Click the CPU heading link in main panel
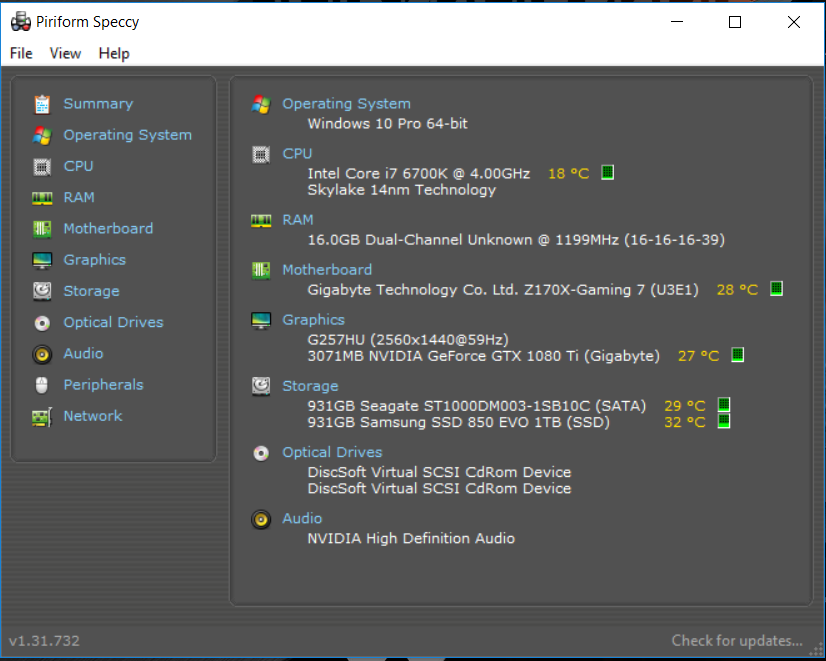Viewport: 826px width, 661px height. tap(297, 153)
